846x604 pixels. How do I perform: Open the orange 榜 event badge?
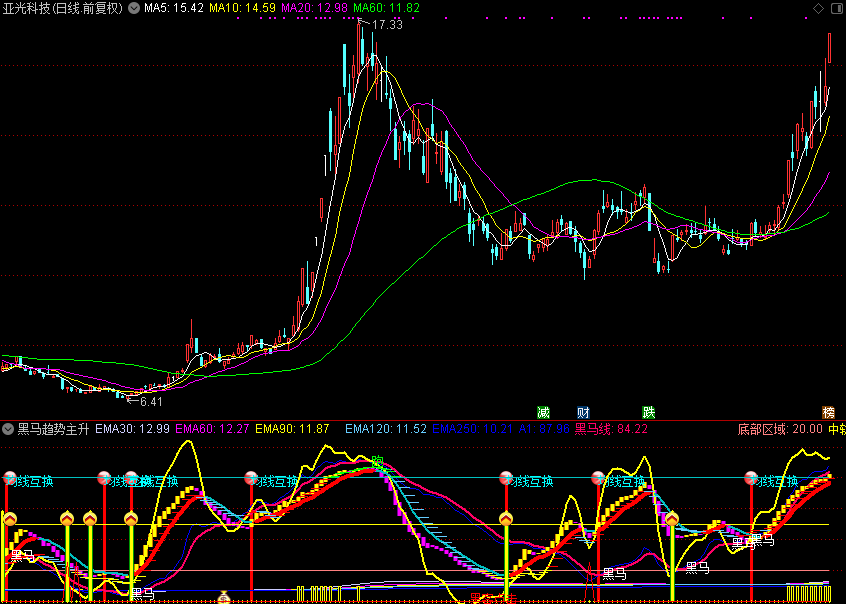(x=828, y=413)
